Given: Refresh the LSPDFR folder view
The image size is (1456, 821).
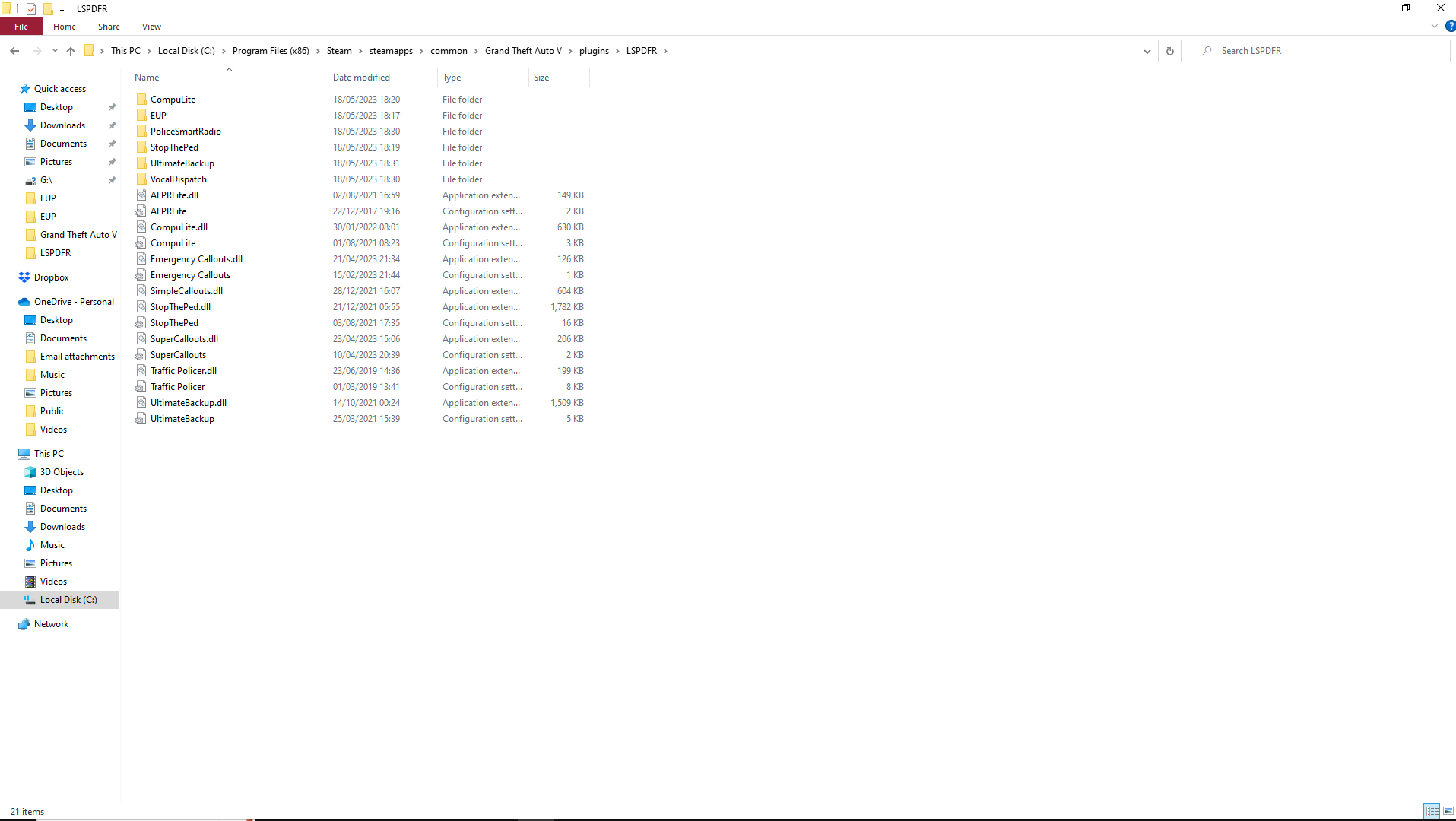Looking at the screenshot, I should [1170, 51].
